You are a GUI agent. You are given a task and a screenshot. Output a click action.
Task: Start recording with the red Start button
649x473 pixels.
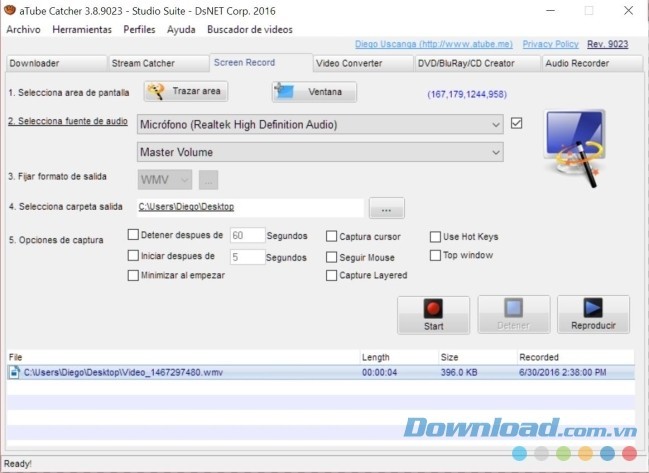[x=433, y=315]
